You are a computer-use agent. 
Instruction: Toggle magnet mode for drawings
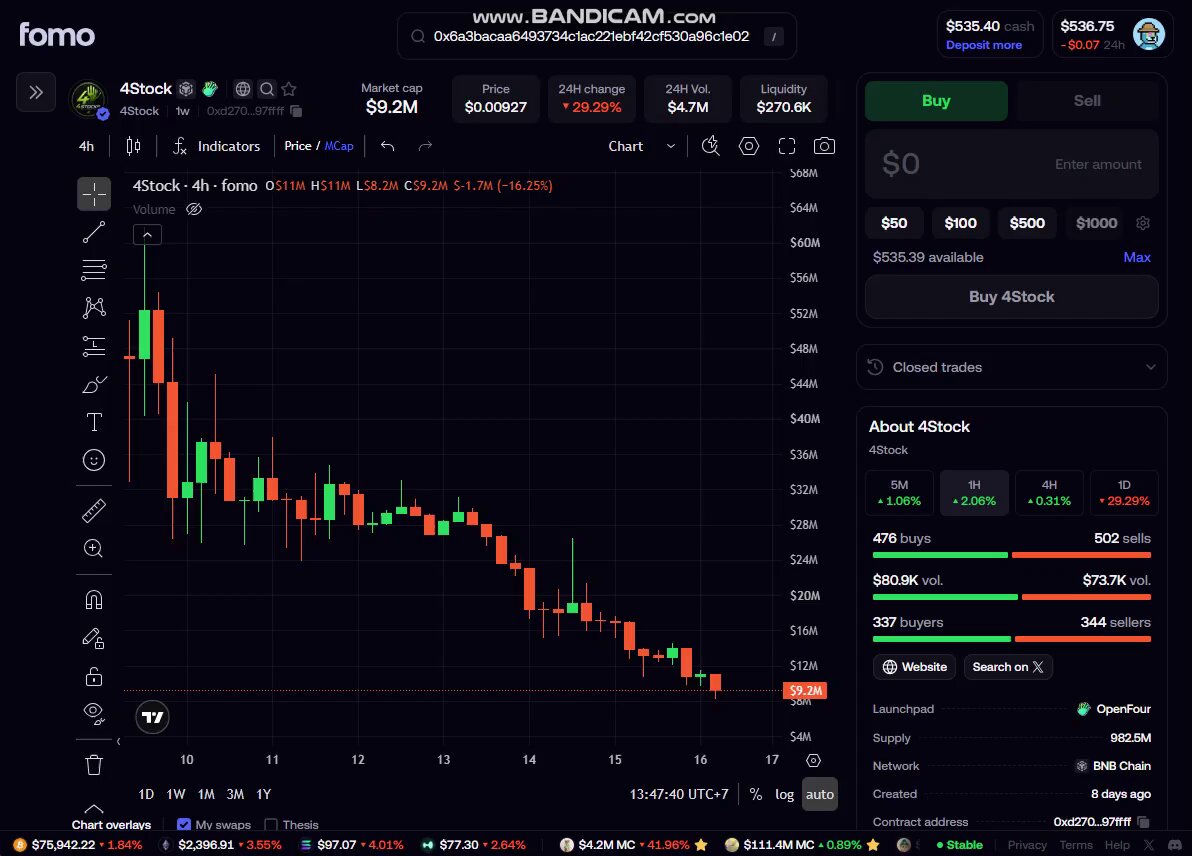pos(94,600)
